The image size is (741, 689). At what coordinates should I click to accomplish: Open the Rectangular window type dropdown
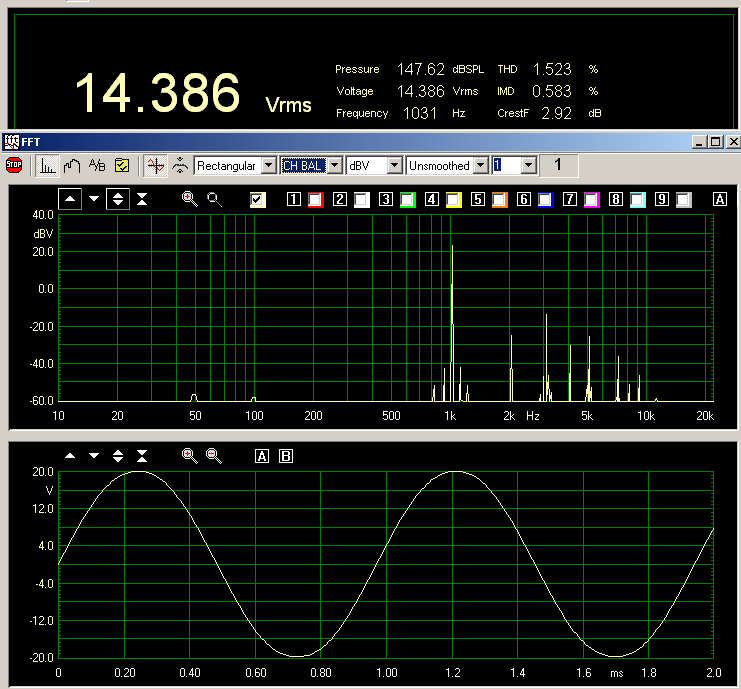point(268,165)
